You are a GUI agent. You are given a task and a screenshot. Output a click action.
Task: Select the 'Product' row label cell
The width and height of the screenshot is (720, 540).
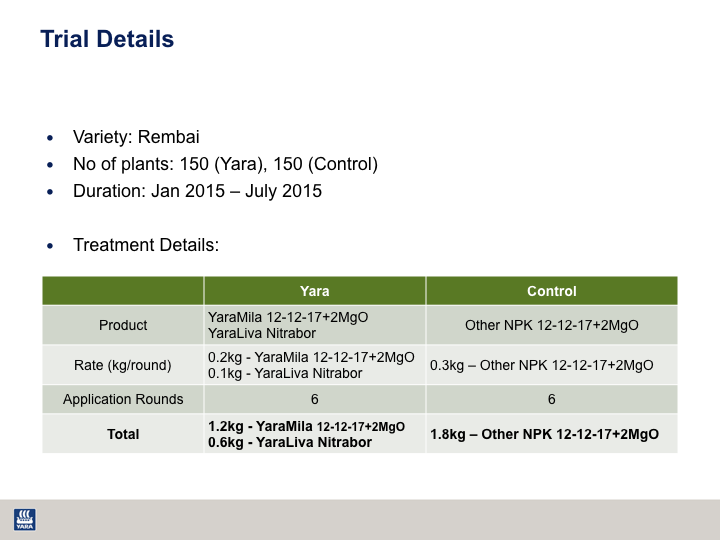pos(123,325)
